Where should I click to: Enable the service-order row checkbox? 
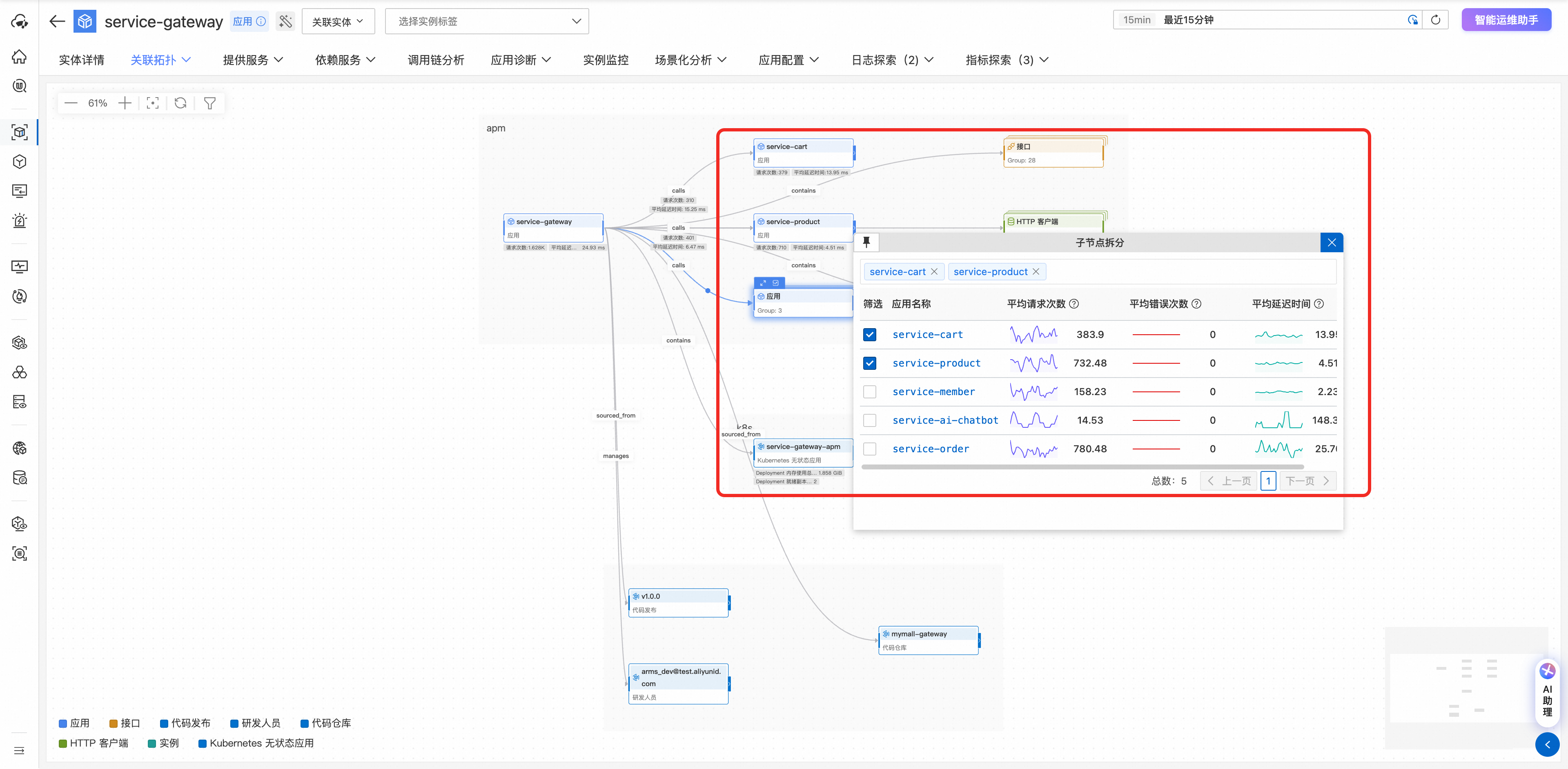pyautogui.click(x=870, y=449)
